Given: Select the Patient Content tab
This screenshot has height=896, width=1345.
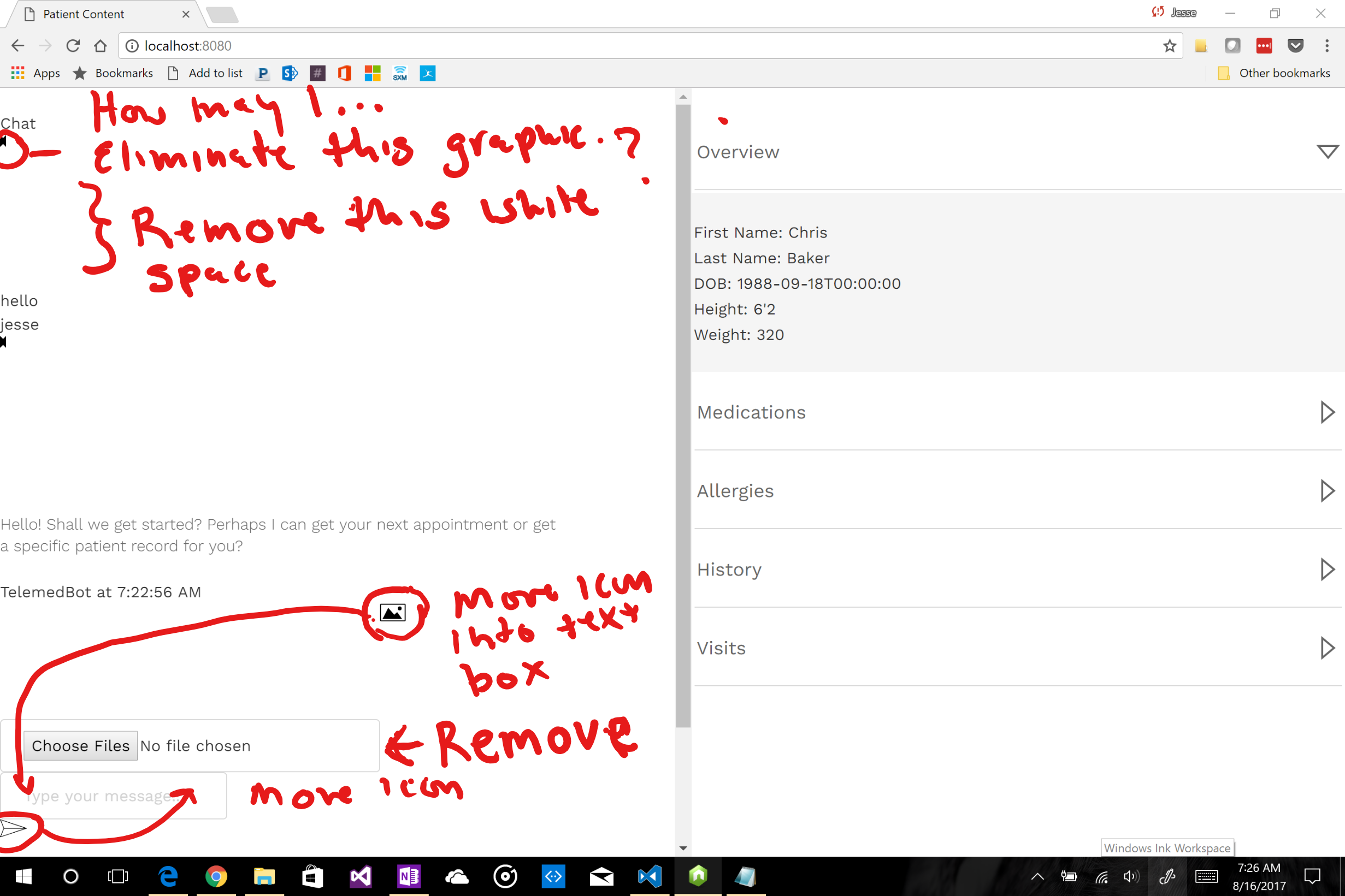Looking at the screenshot, I should coord(84,14).
